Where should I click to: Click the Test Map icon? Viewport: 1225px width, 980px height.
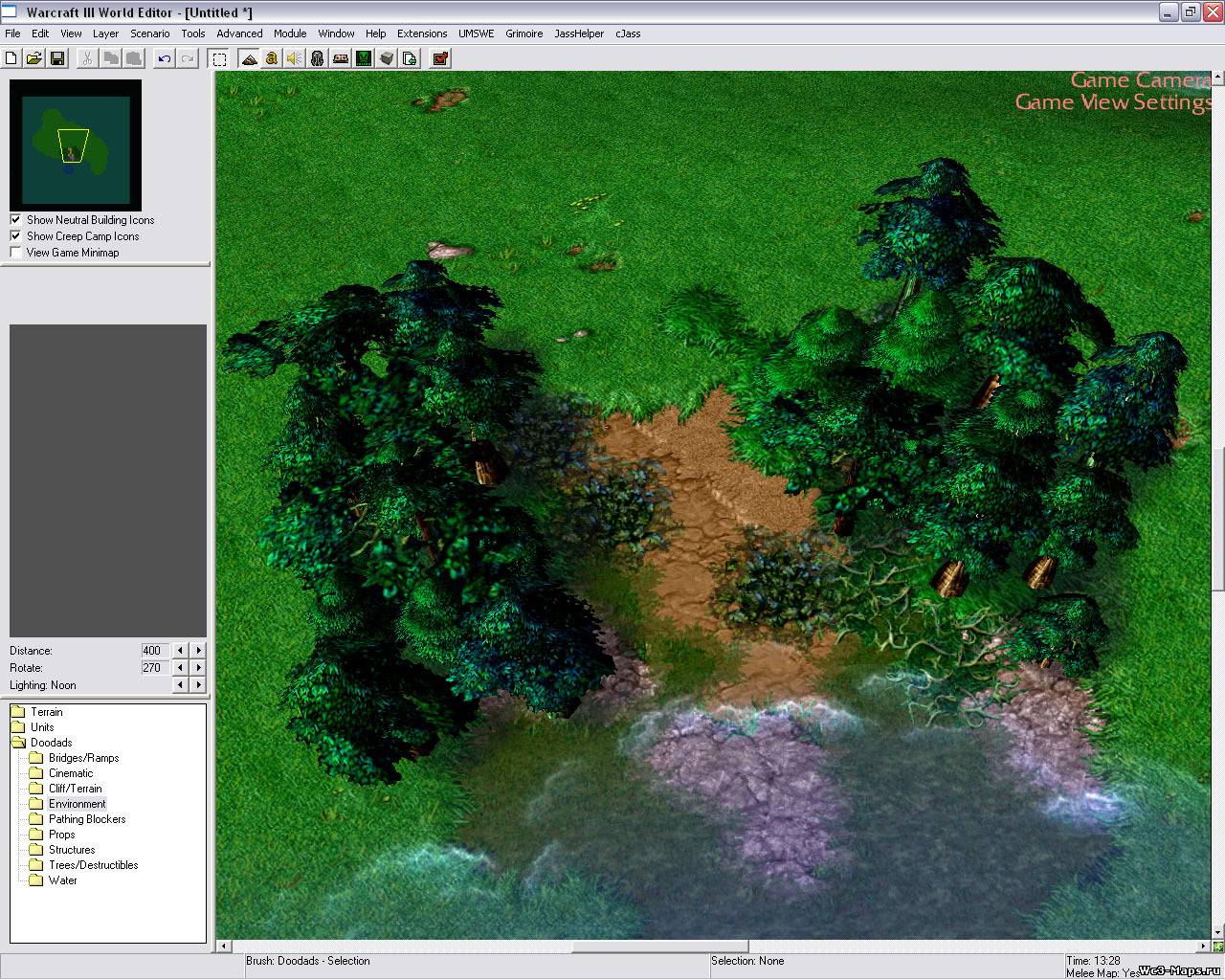(440, 58)
